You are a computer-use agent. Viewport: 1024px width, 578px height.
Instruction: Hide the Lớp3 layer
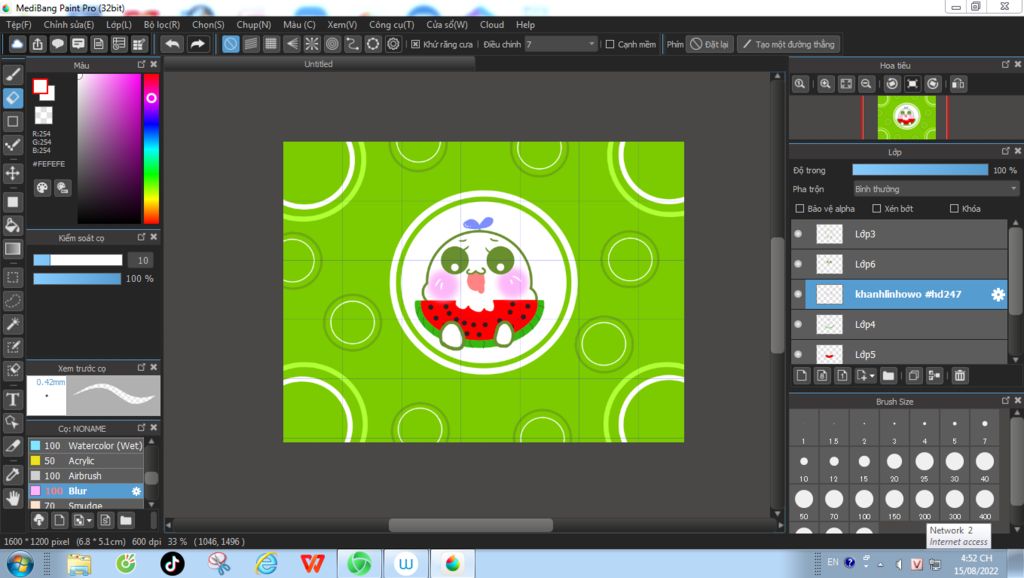click(x=798, y=234)
